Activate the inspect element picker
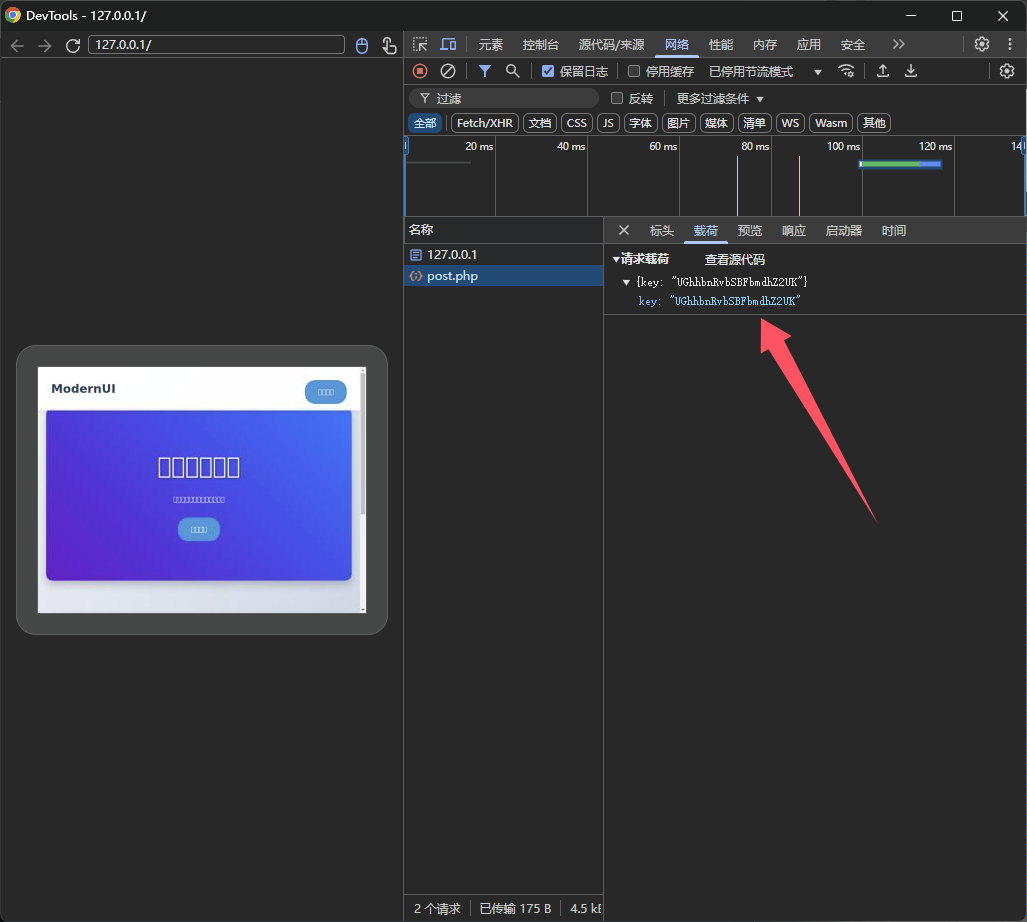Screen dimensions: 1027x922 click(x=420, y=45)
